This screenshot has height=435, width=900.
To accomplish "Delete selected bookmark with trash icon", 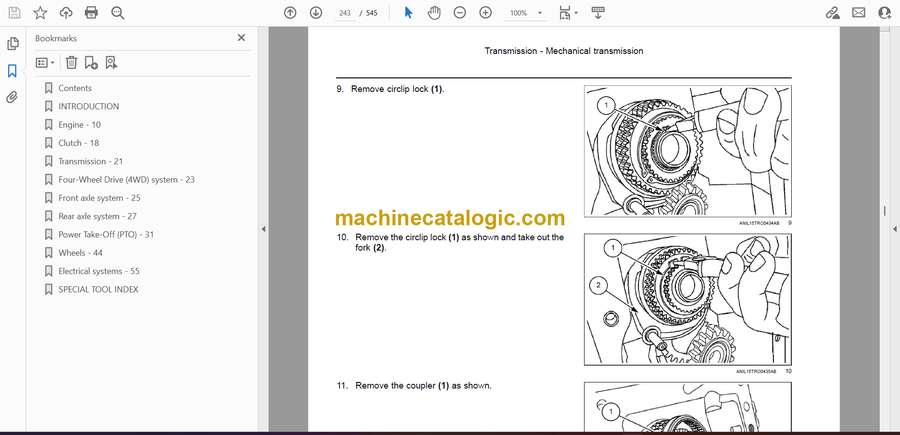I will click(x=71, y=63).
